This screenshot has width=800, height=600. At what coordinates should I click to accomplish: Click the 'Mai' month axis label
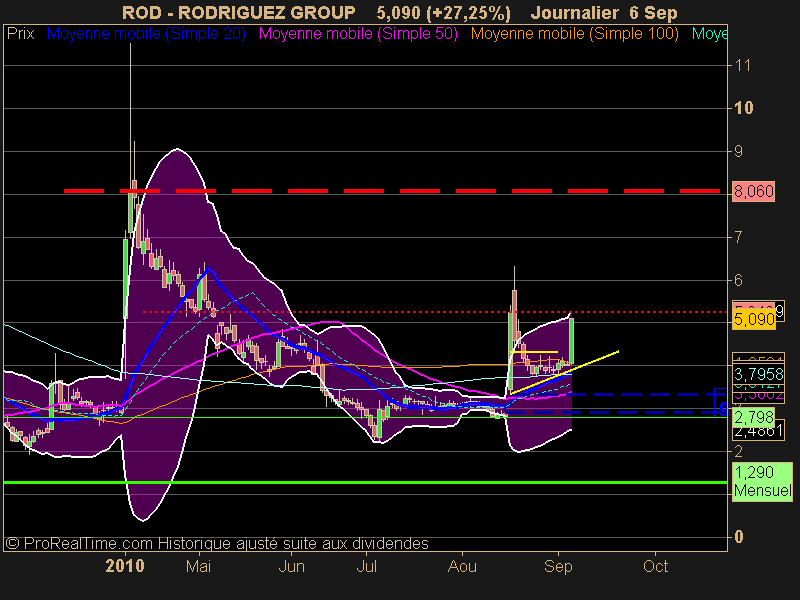(198, 566)
